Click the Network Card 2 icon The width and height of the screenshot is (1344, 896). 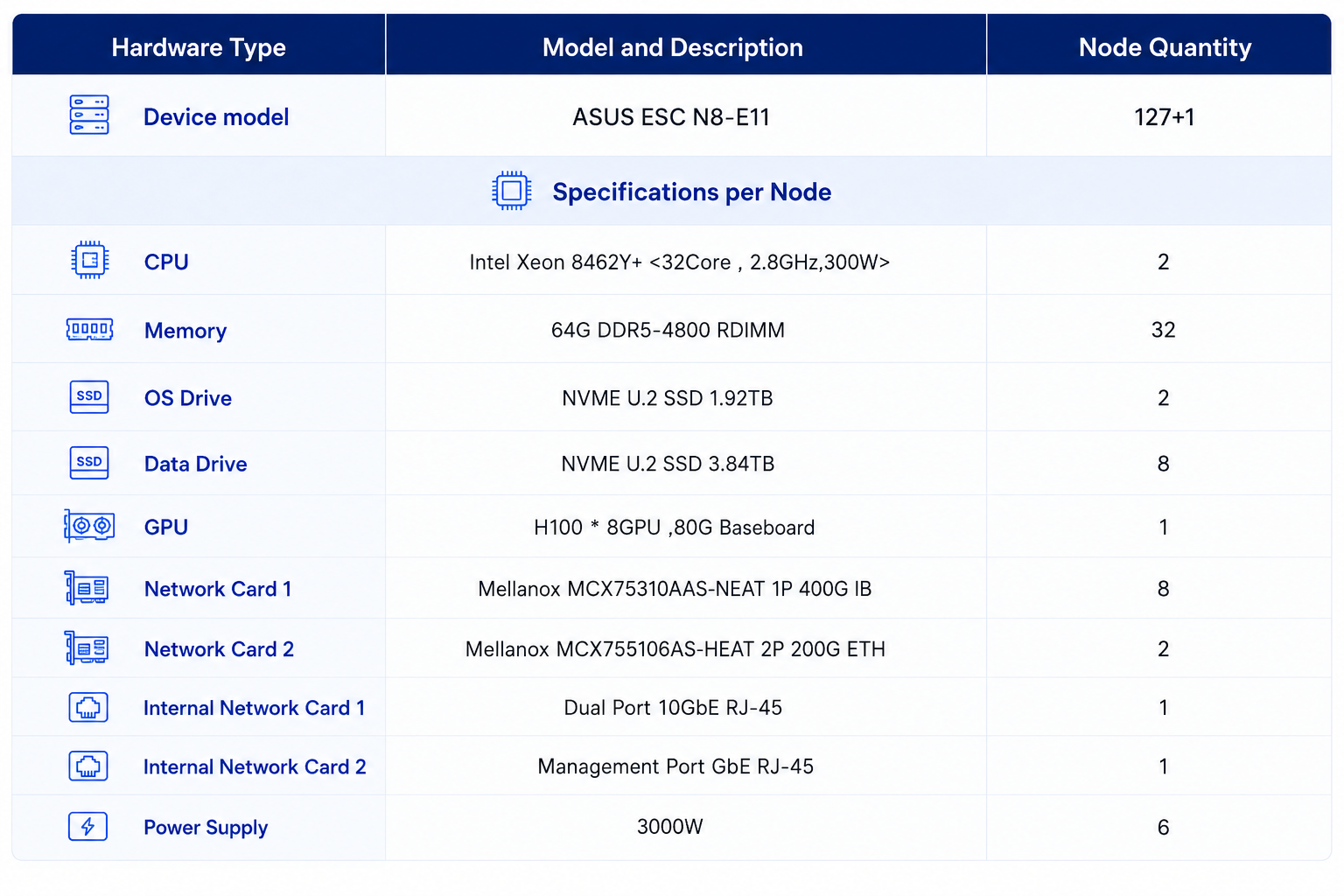[x=87, y=648]
